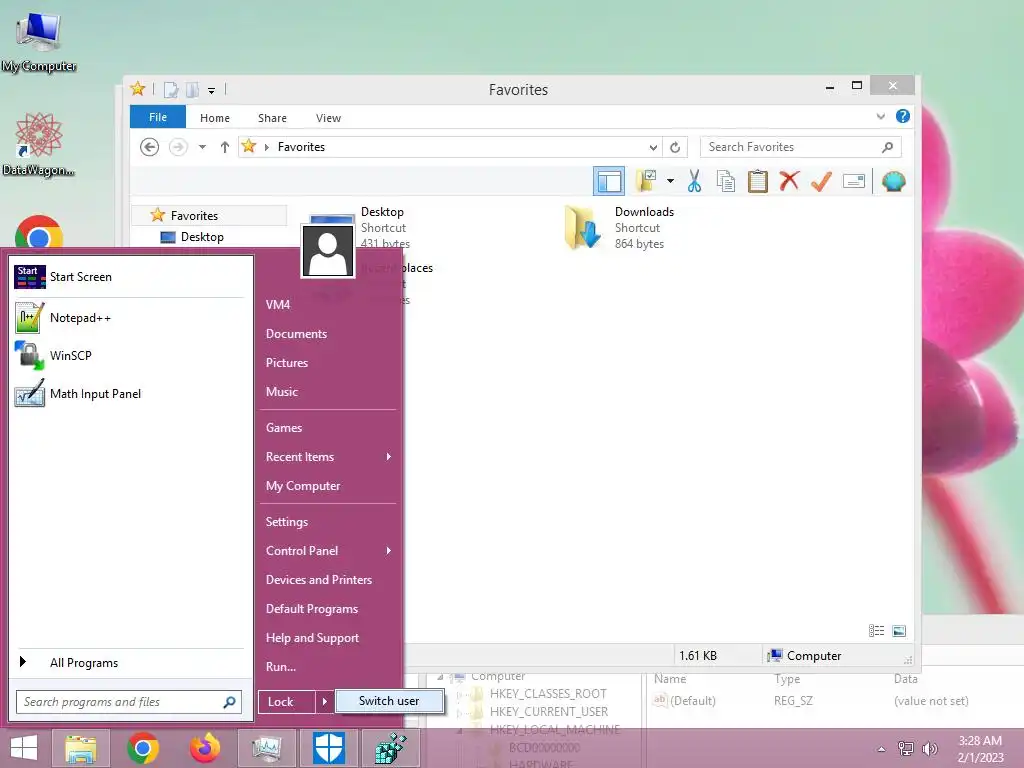Switch to large icons view in status bar

coord(899,630)
